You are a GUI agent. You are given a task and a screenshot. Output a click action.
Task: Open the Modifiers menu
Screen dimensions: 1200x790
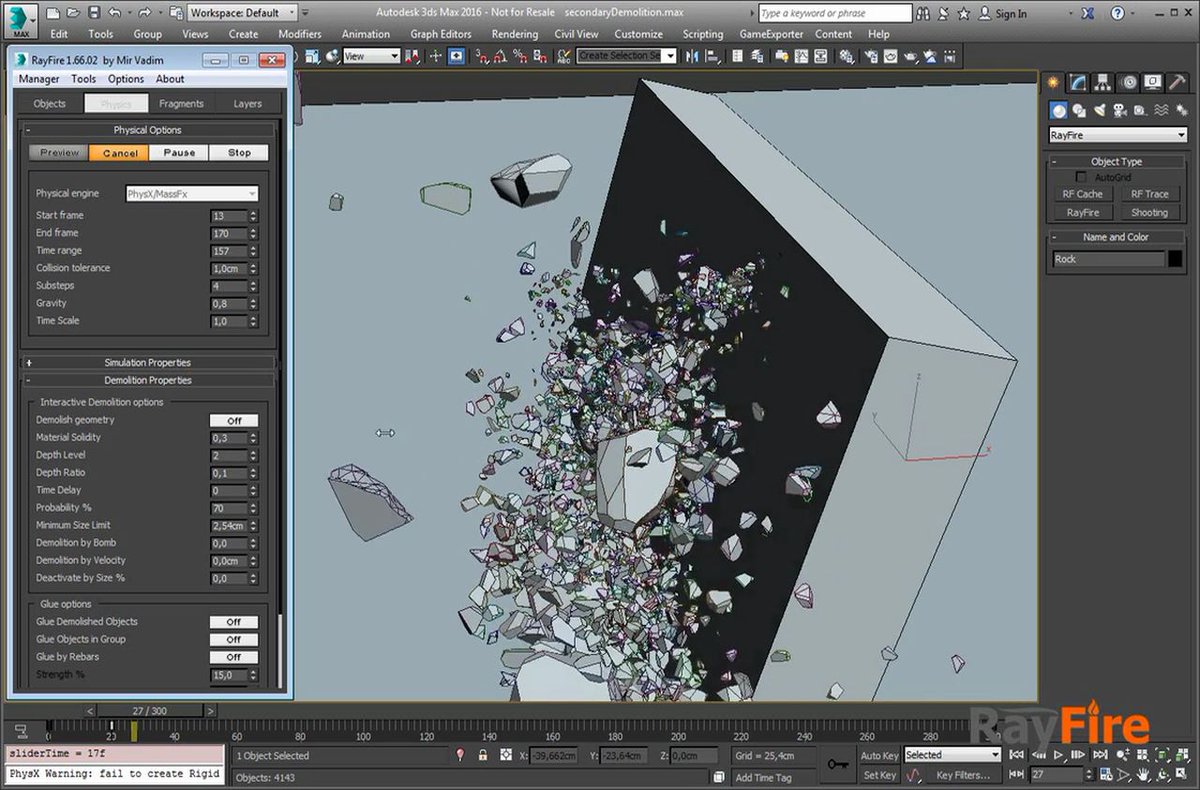click(x=300, y=34)
